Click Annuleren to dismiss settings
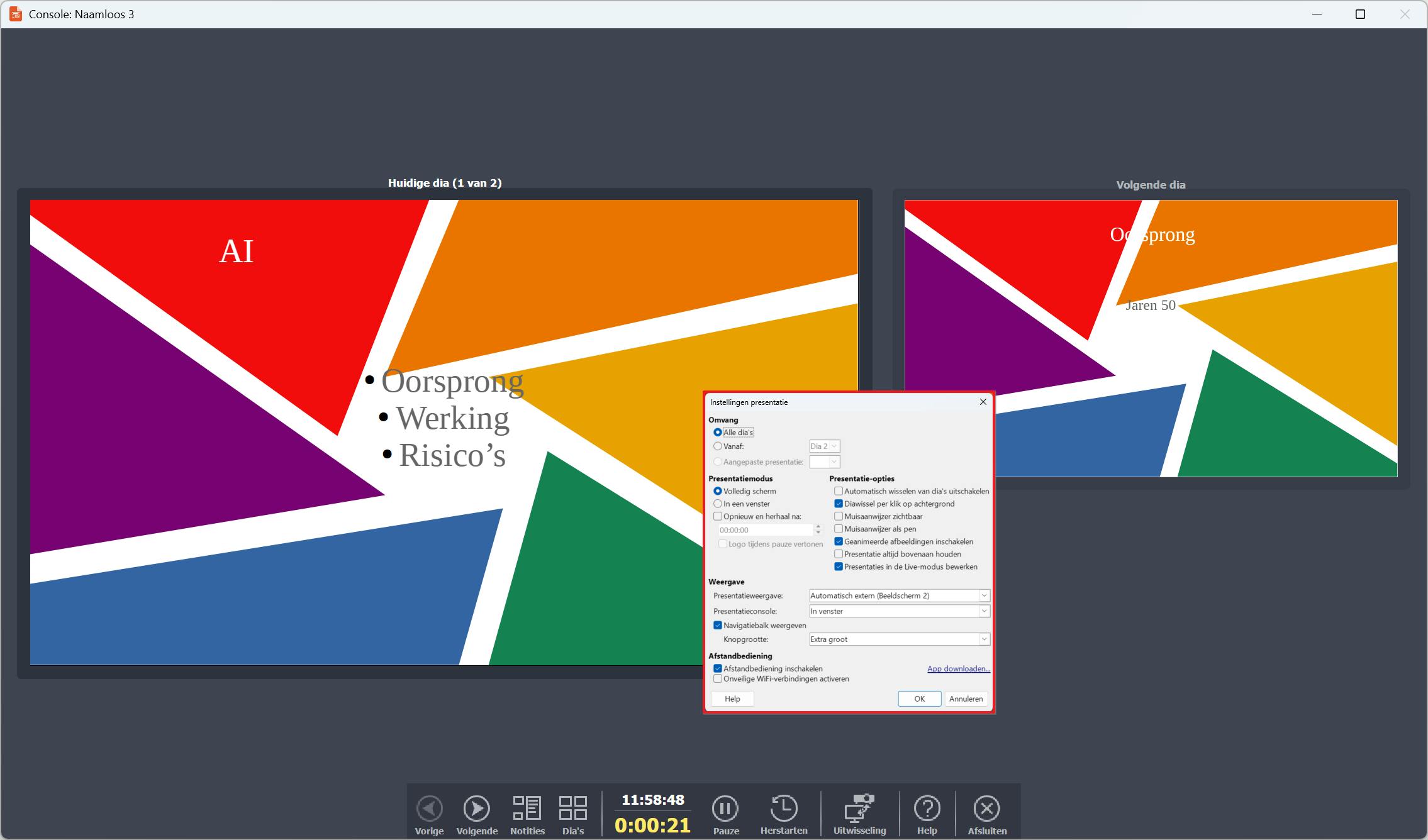The width and height of the screenshot is (1428, 840). pyautogui.click(x=966, y=699)
